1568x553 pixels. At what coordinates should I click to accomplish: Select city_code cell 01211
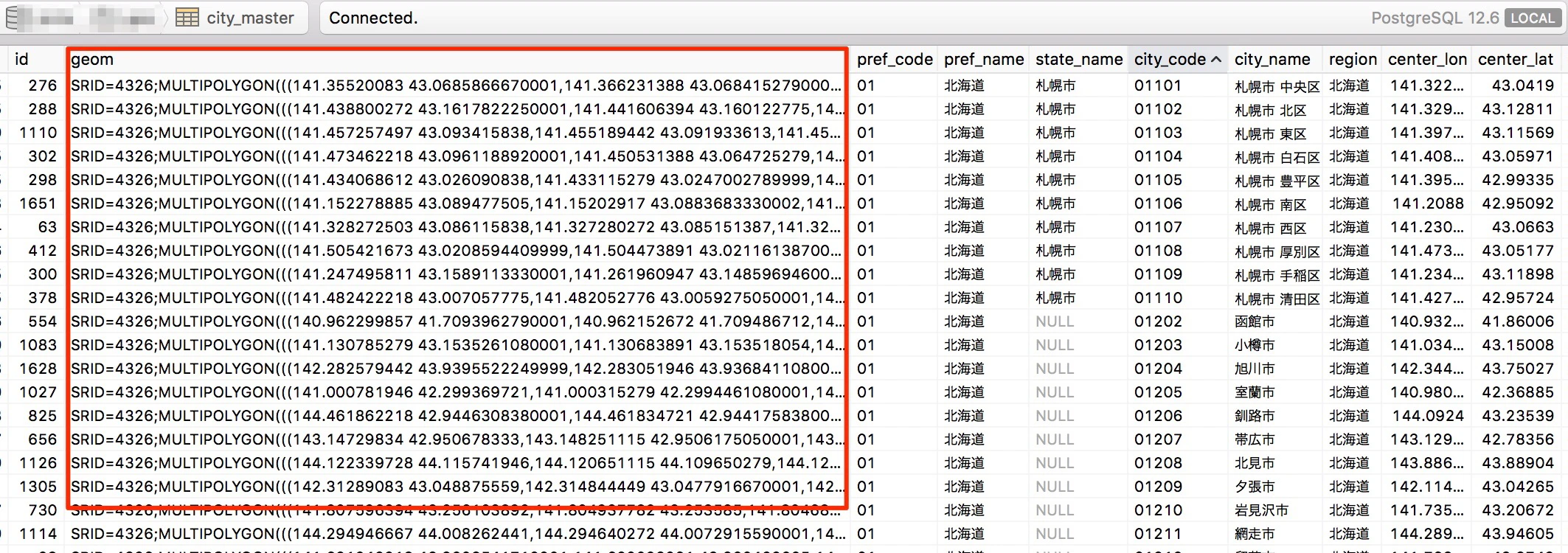pos(1158,534)
